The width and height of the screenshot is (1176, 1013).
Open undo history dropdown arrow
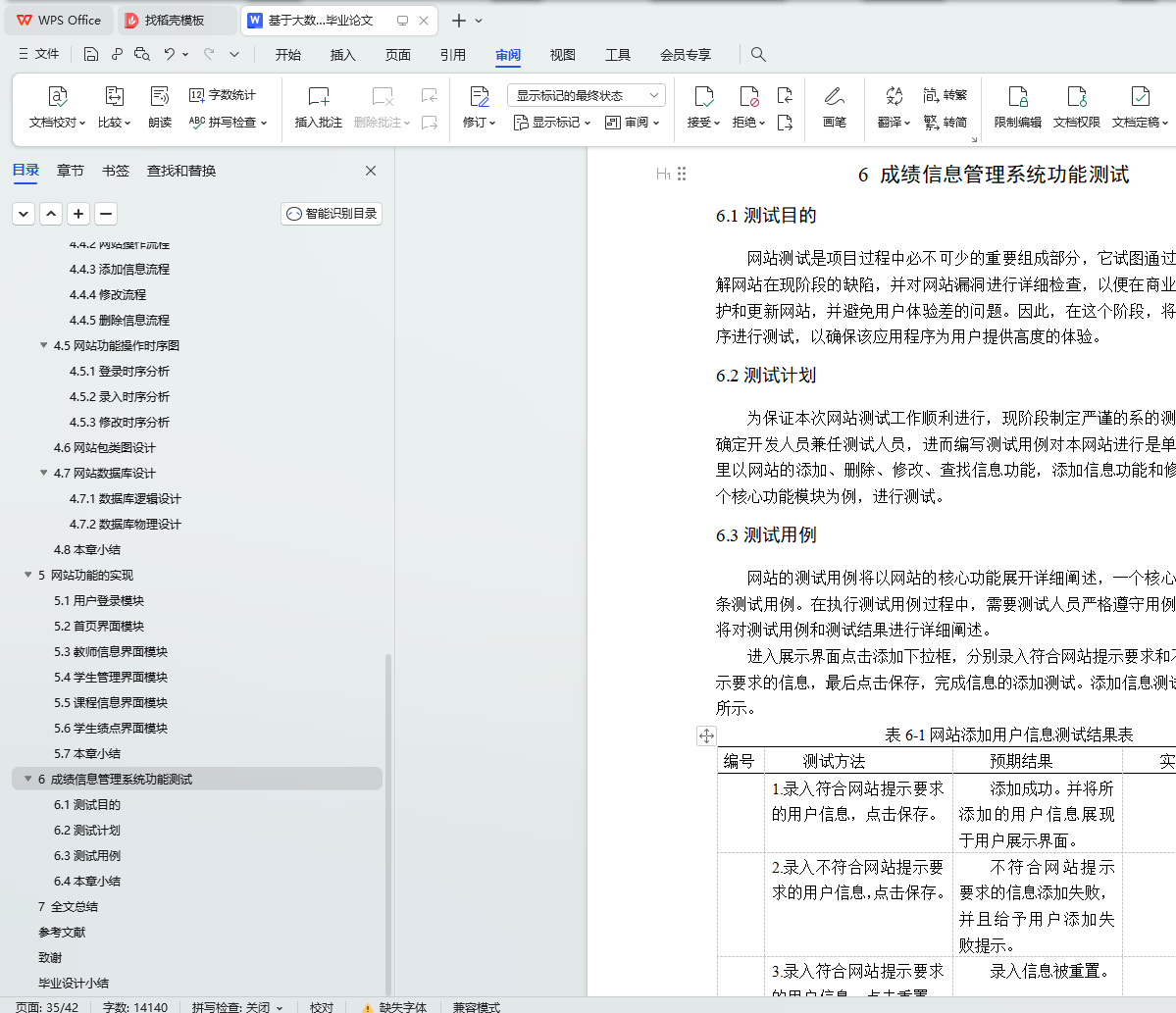tap(185, 54)
